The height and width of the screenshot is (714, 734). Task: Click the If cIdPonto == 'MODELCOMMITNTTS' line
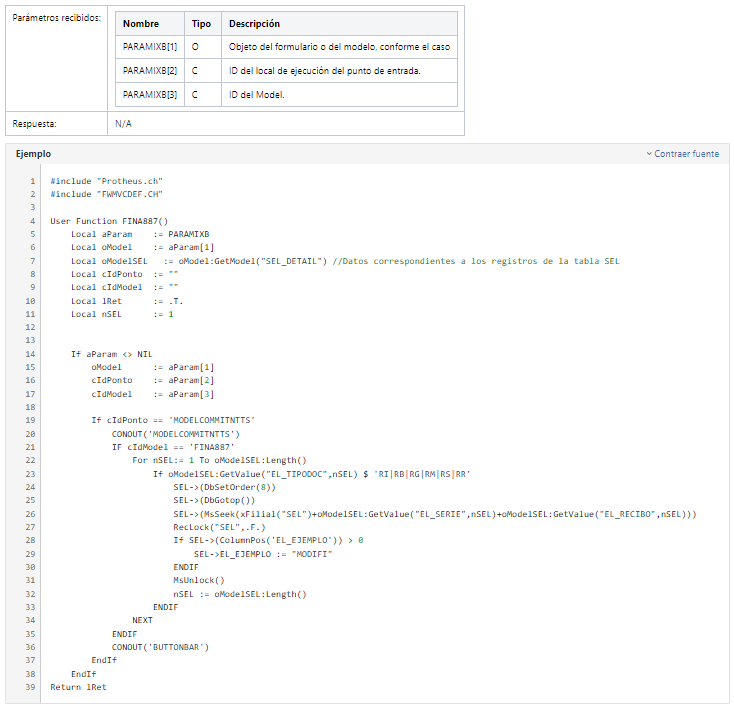173,420
